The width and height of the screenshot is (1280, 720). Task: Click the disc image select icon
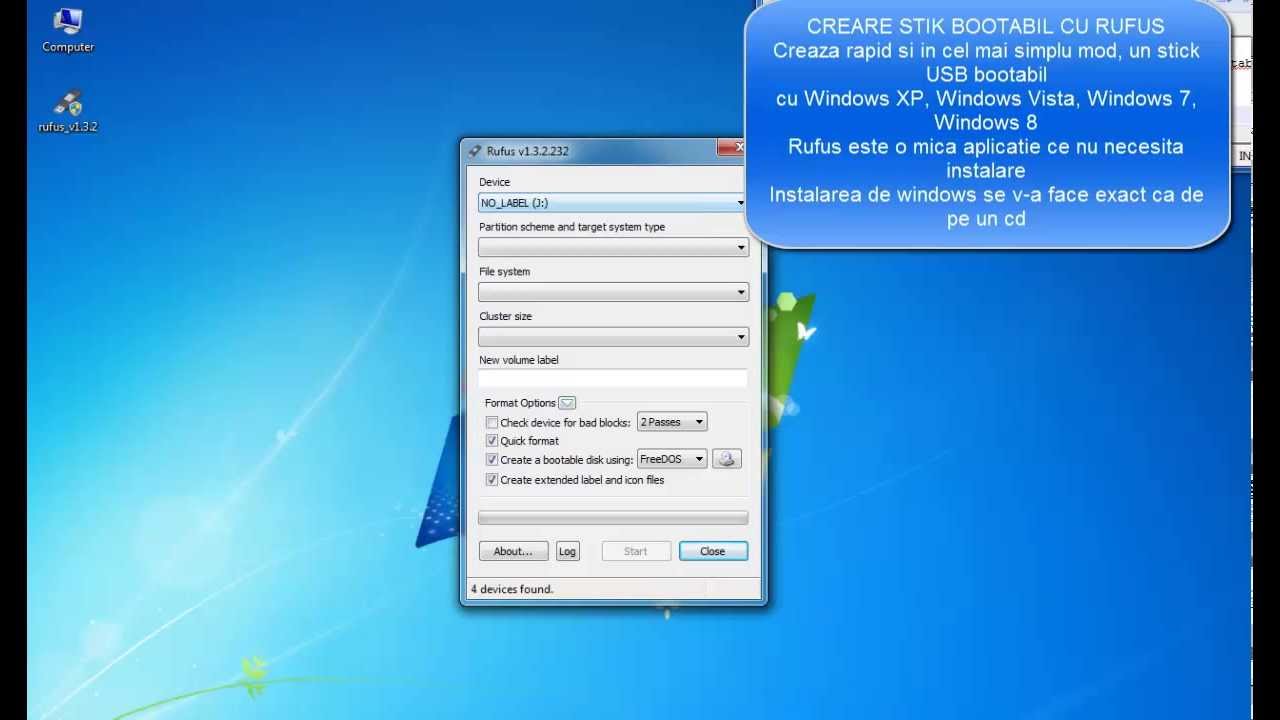click(727, 459)
